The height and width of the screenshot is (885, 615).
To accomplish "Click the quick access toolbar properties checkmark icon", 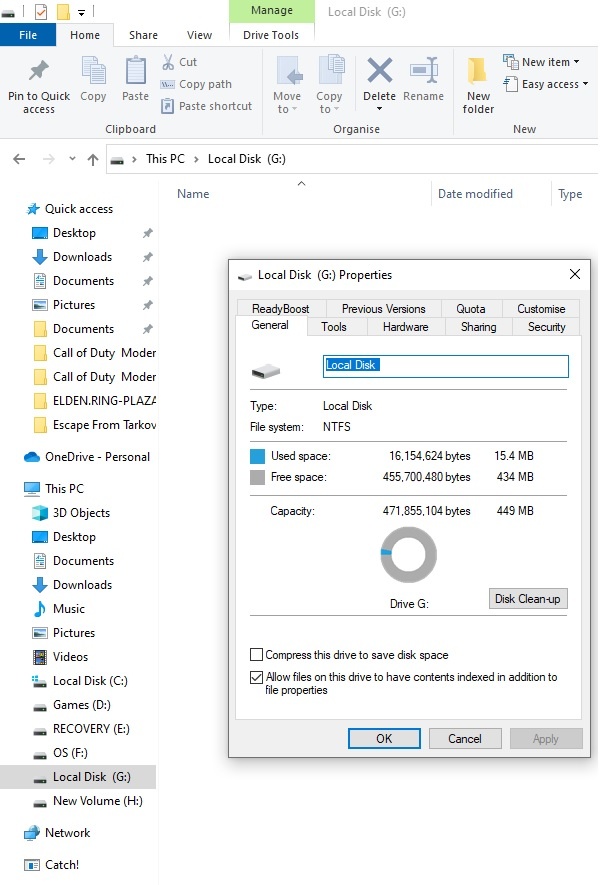I will tap(41, 11).
